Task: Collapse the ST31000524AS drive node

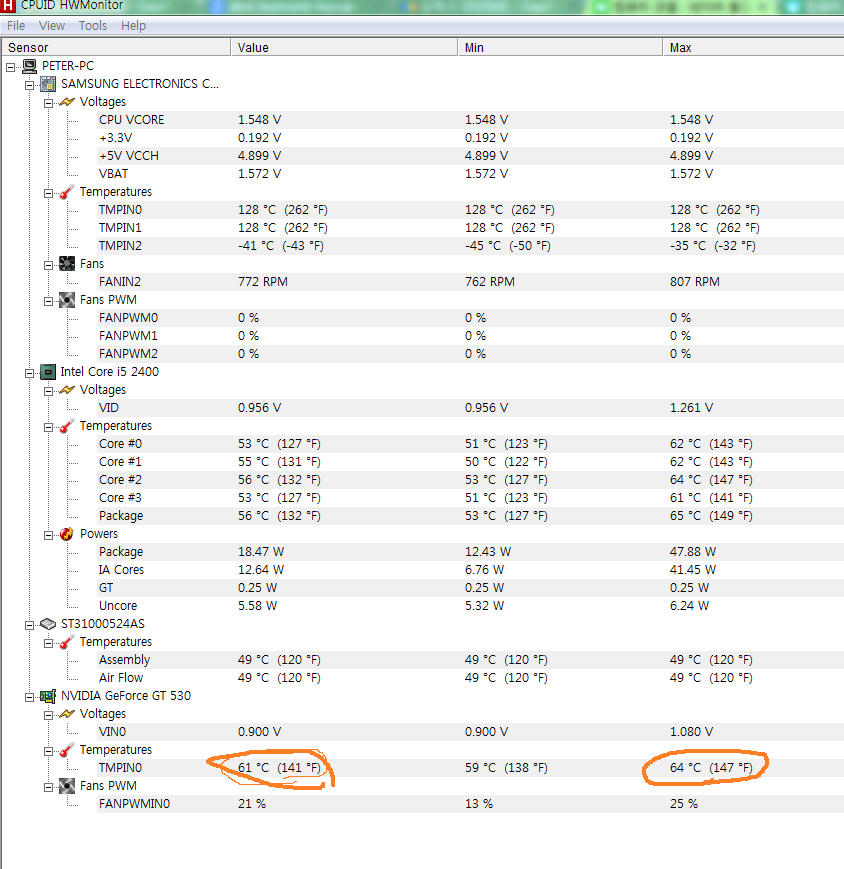Action: coord(29,625)
